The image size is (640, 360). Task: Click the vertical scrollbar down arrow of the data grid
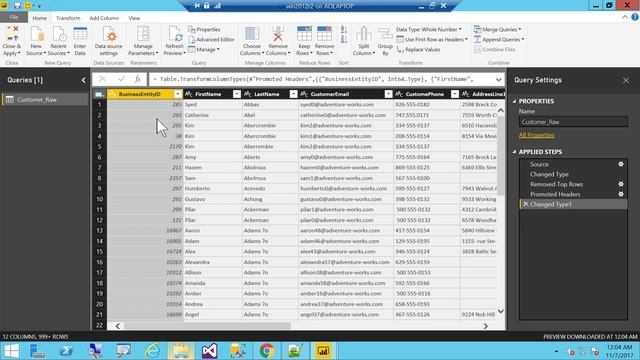click(500, 312)
